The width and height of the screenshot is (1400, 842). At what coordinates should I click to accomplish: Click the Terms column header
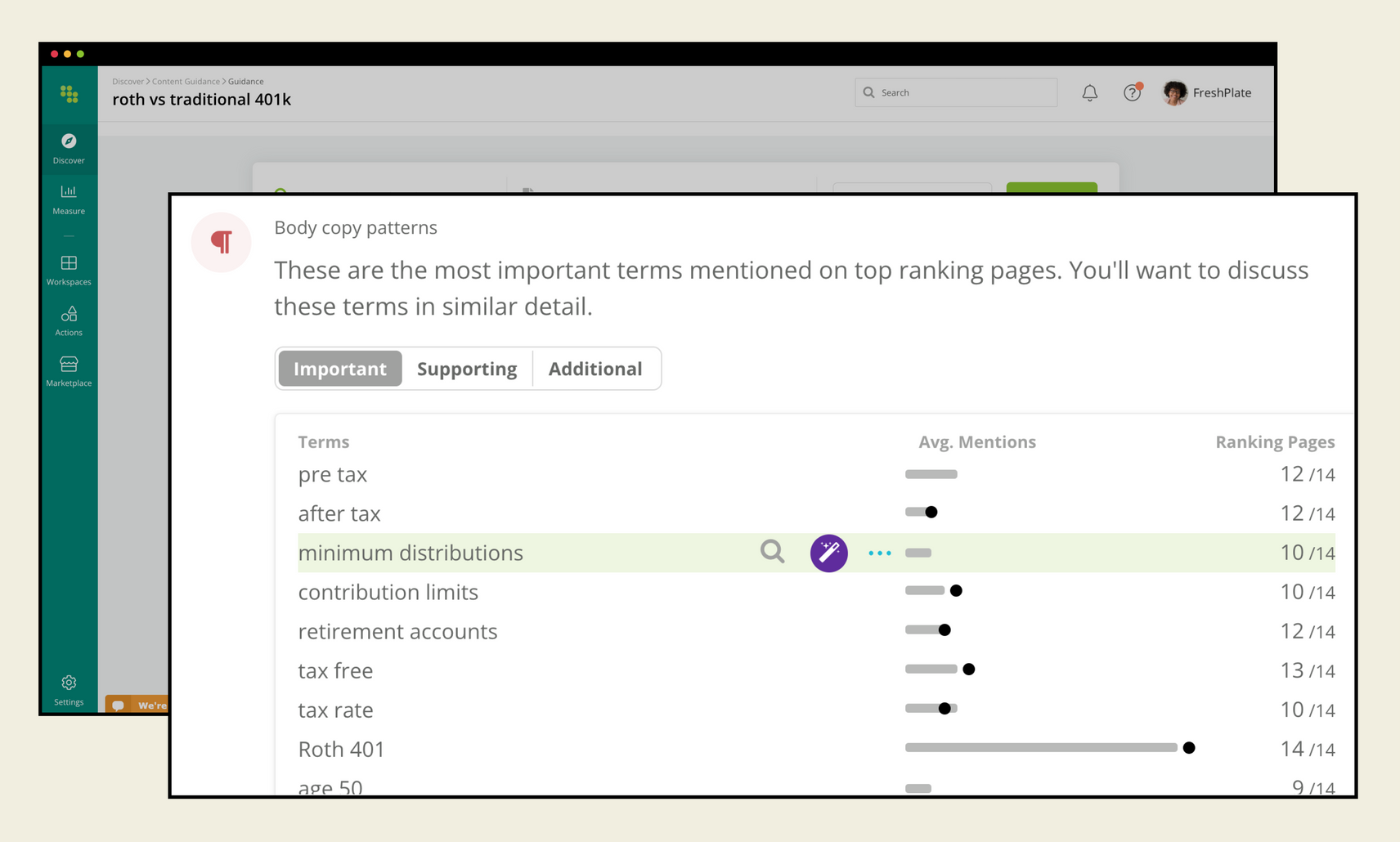tap(323, 441)
